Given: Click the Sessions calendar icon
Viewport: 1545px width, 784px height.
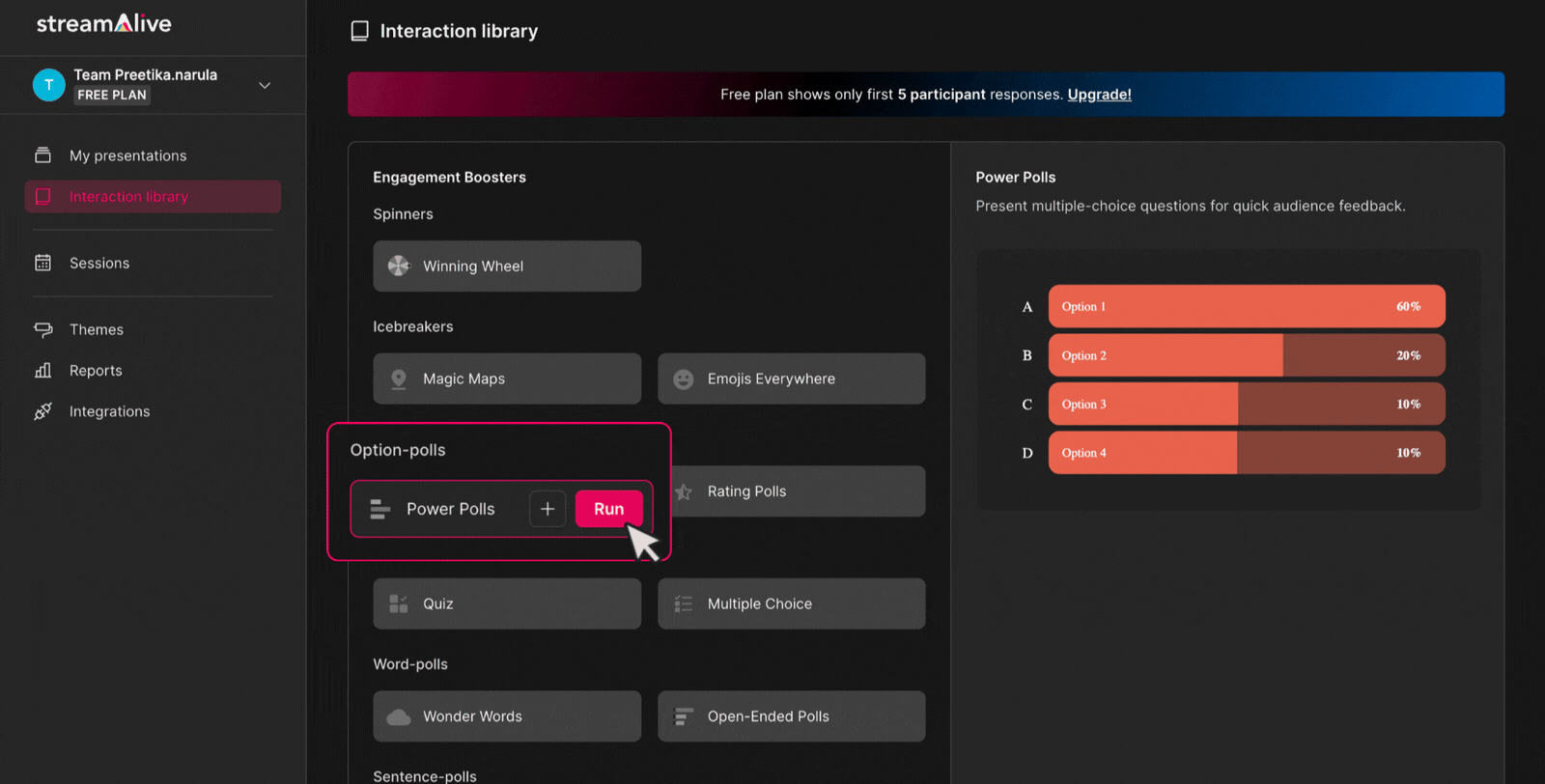Looking at the screenshot, I should 42,263.
